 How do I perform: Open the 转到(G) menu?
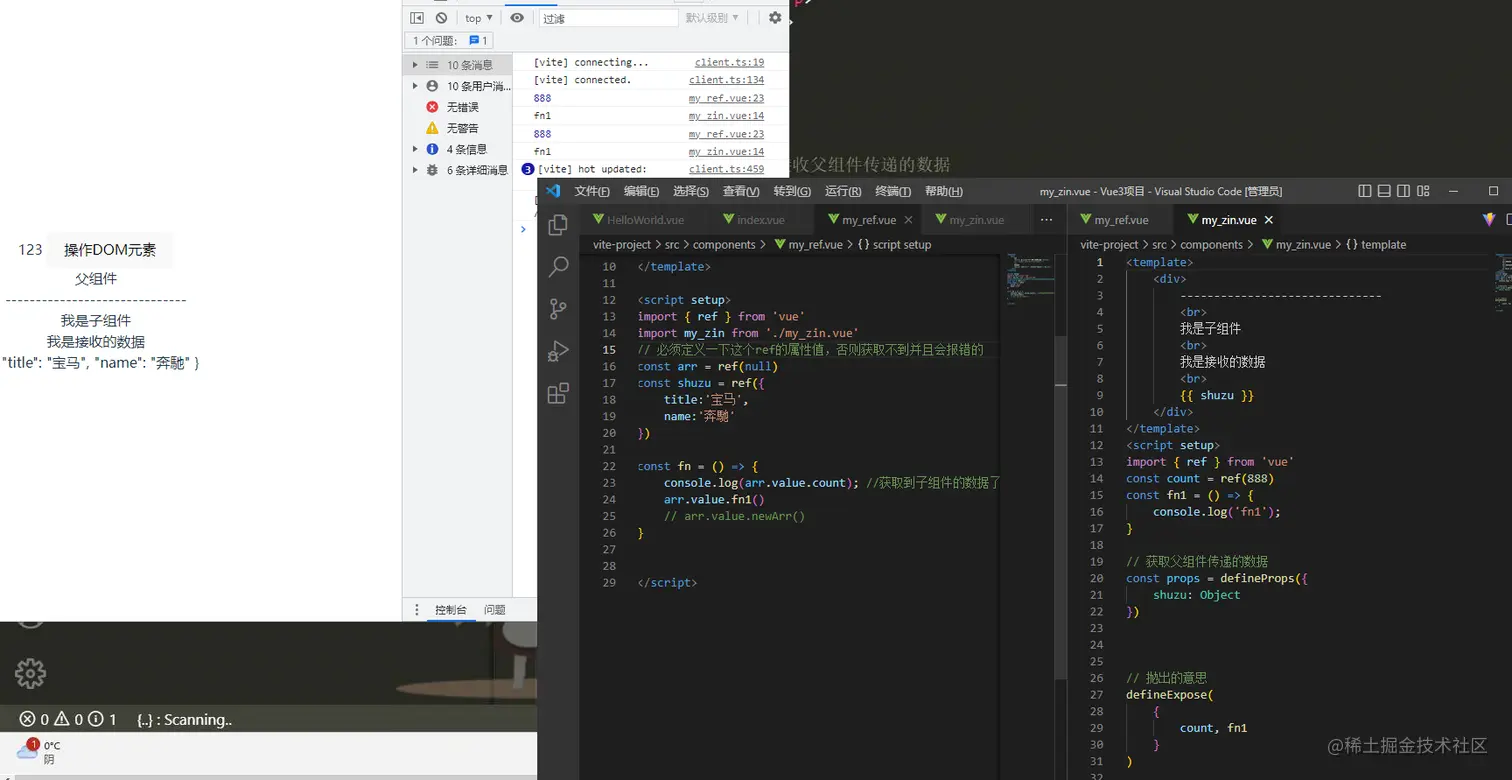pyautogui.click(x=792, y=191)
